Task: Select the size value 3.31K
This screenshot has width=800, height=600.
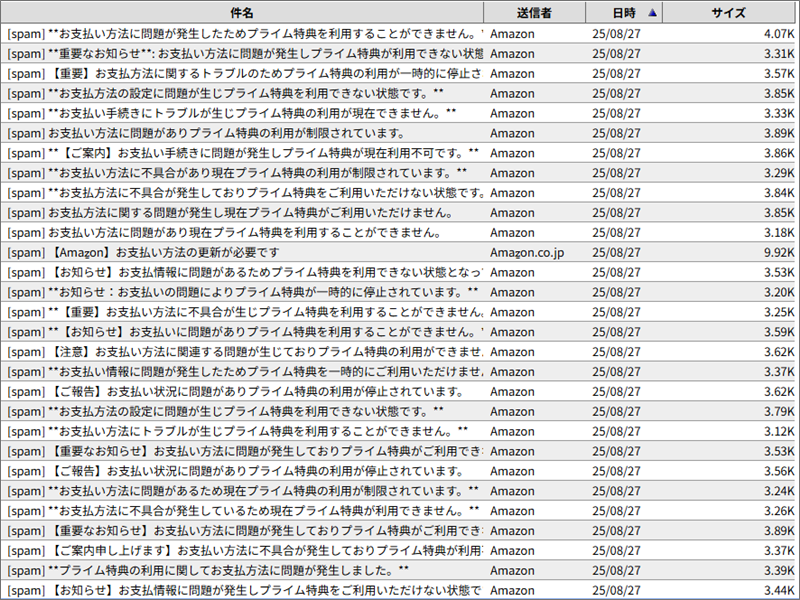Action: click(779, 54)
